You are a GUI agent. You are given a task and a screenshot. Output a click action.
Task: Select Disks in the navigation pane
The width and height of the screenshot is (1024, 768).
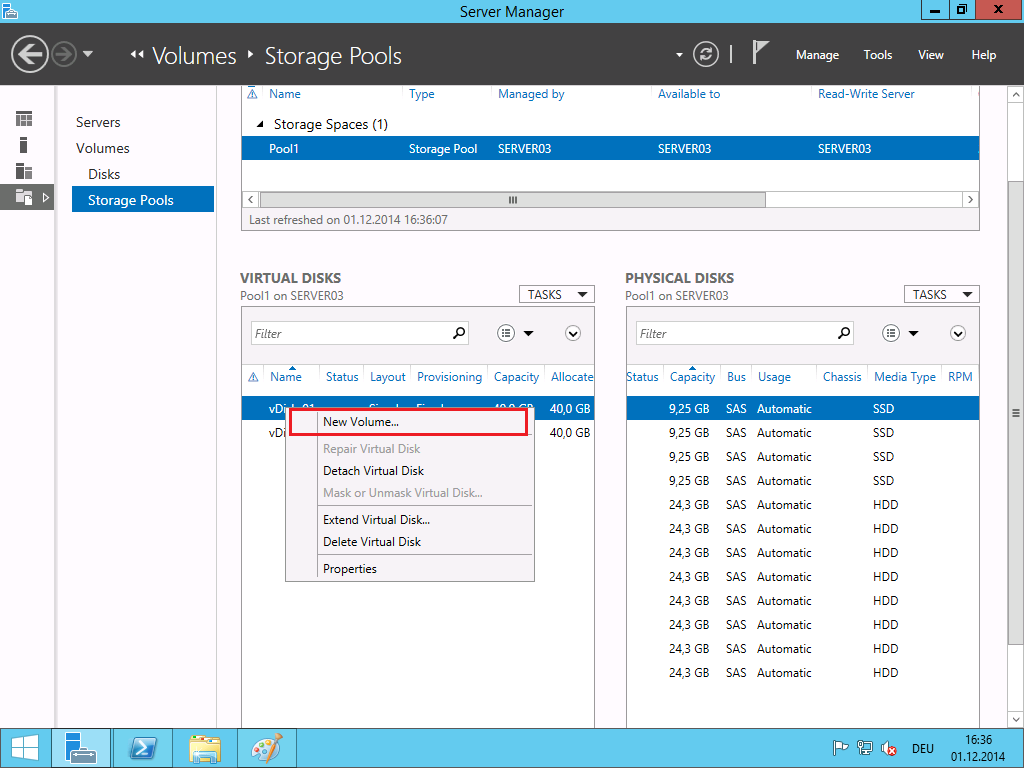coord(104,174)
